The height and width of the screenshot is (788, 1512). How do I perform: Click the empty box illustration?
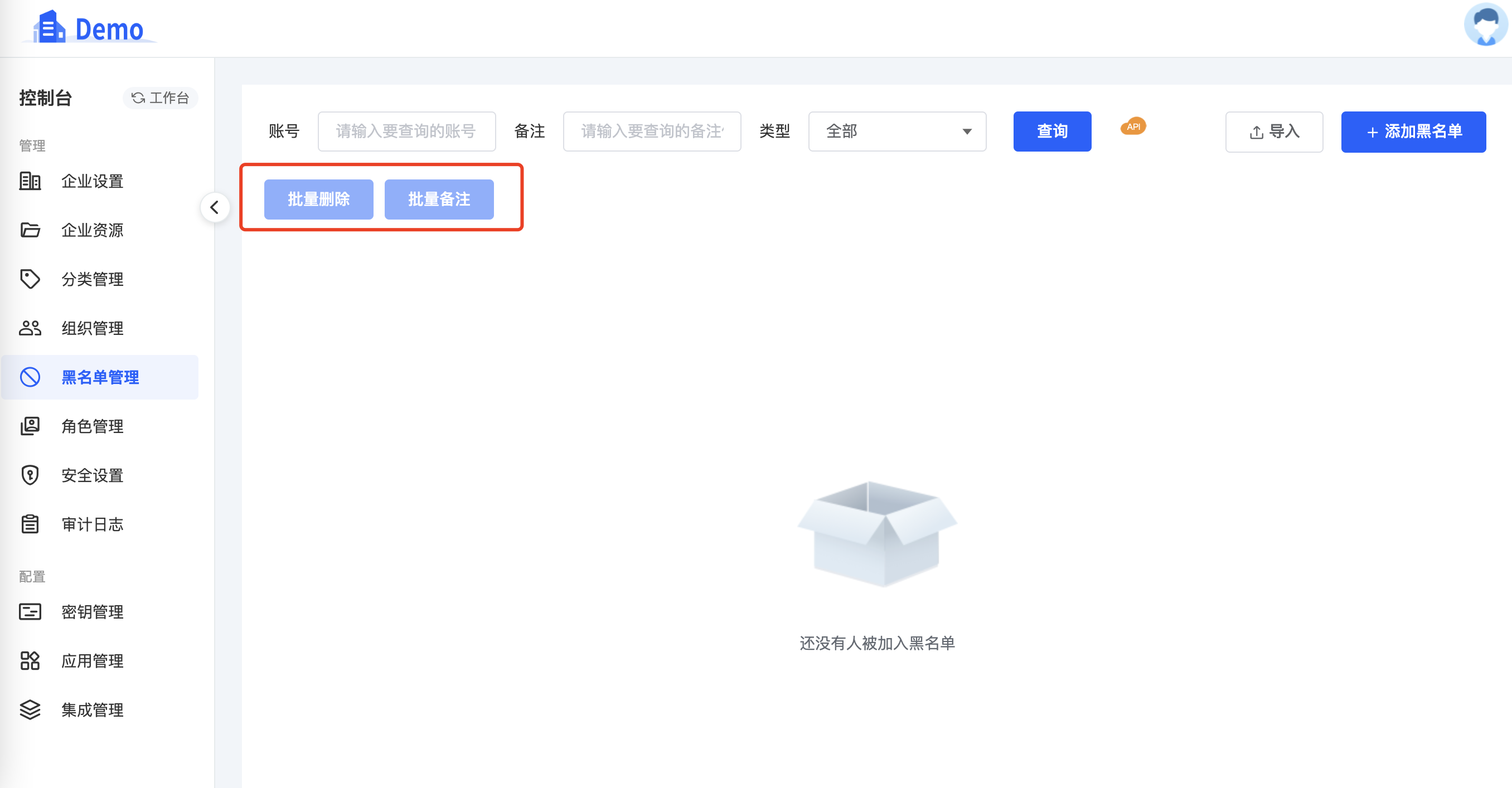(x=877, y=534)
